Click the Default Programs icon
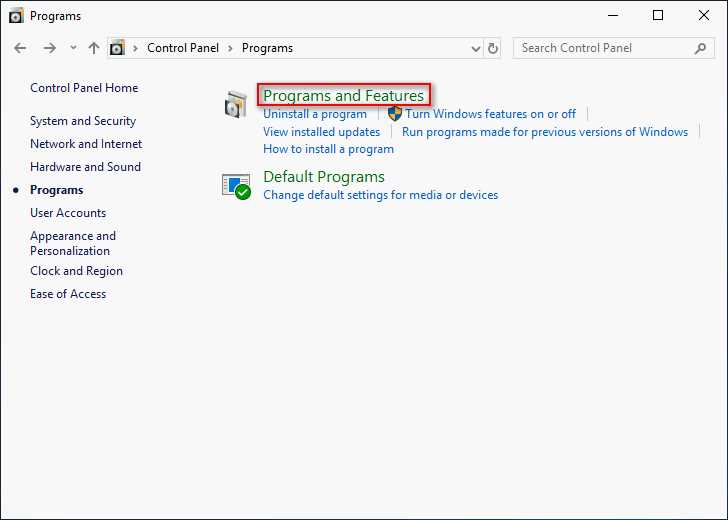 click(236, 187)
